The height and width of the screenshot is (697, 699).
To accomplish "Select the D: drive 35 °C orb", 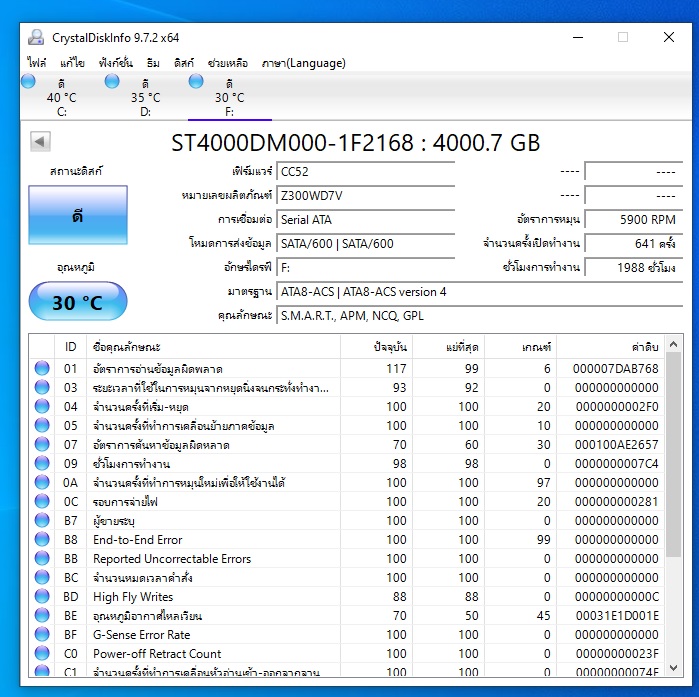I will pyautogui.click(x=112, y=83).
